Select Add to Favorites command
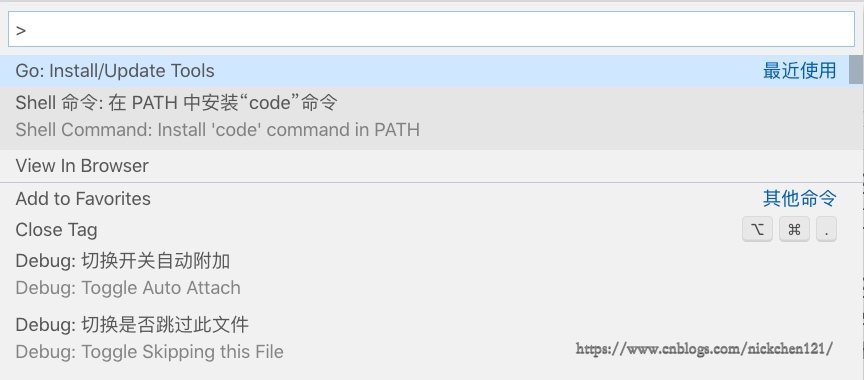The width and height of the screenshot is (864, 380). coord(424,198)
